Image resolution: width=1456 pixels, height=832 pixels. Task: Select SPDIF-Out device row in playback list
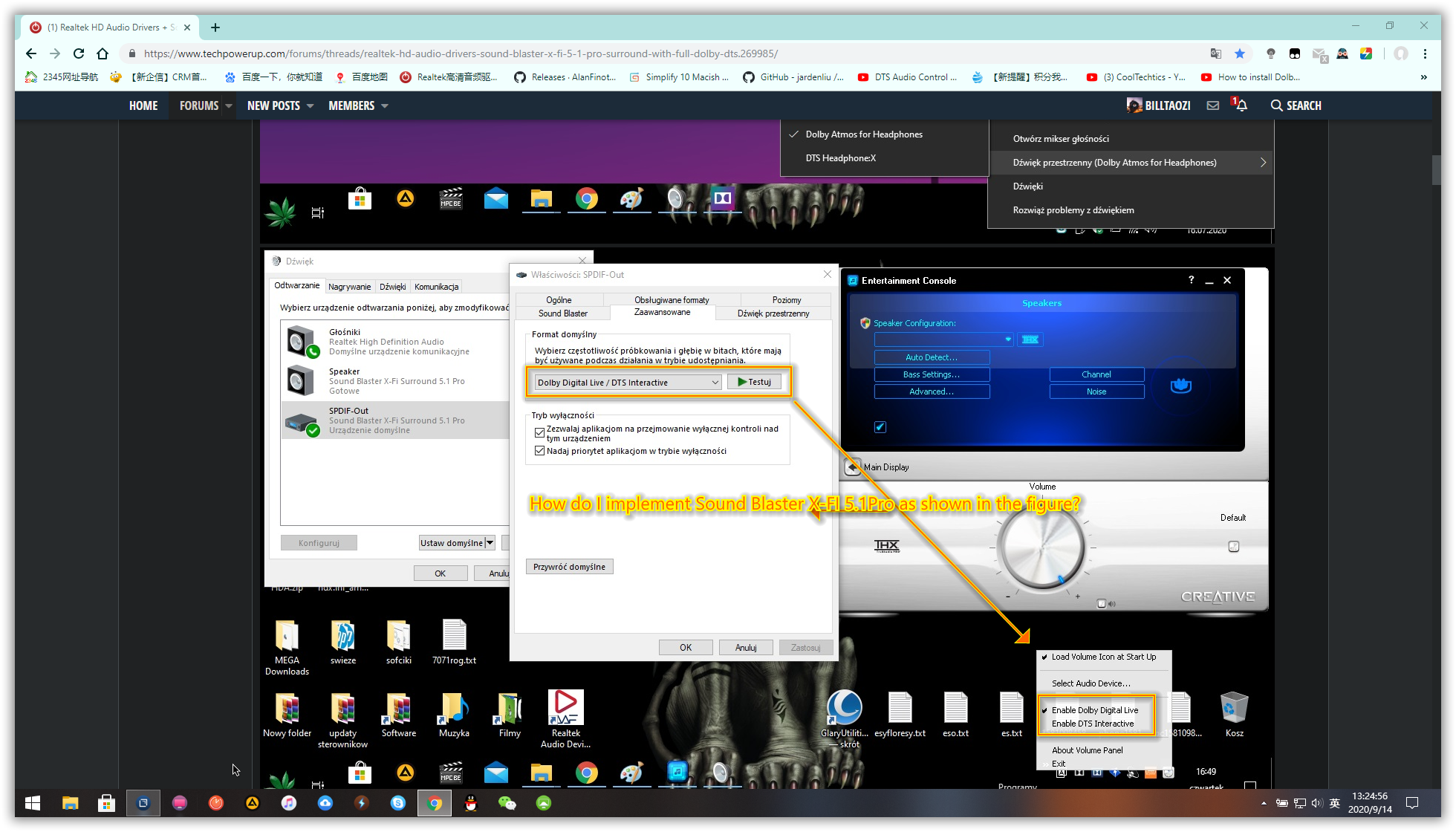[394, 420]
